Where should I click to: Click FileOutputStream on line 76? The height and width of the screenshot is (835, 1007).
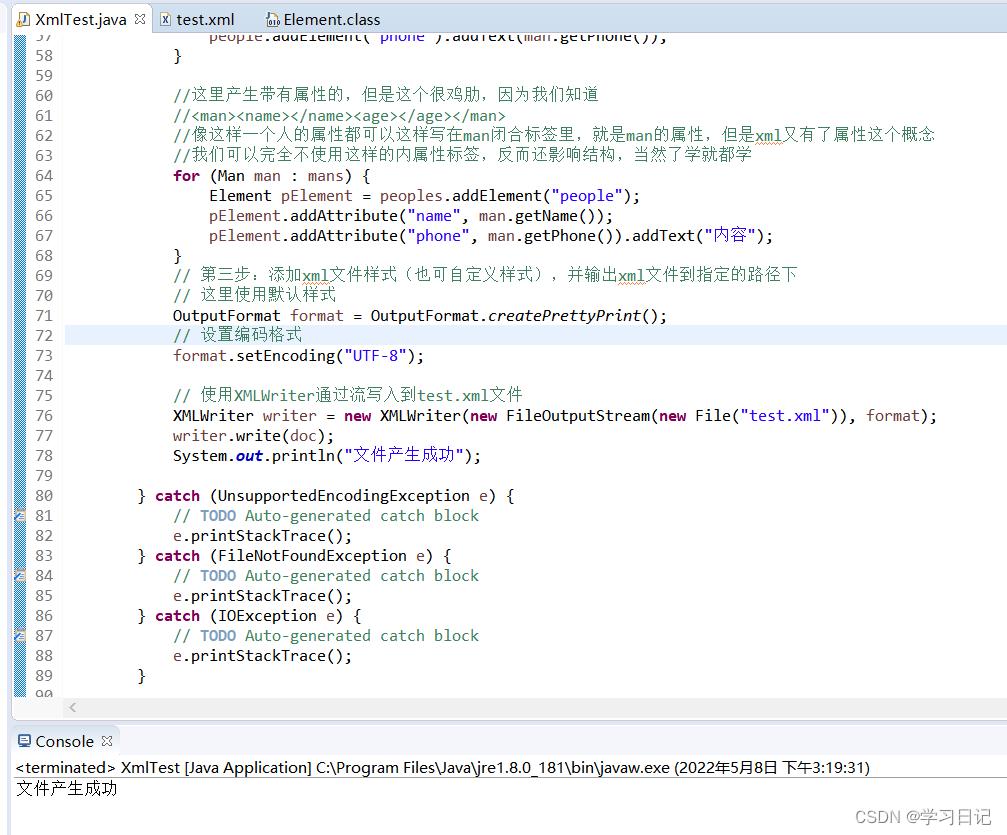click(578, 416)
